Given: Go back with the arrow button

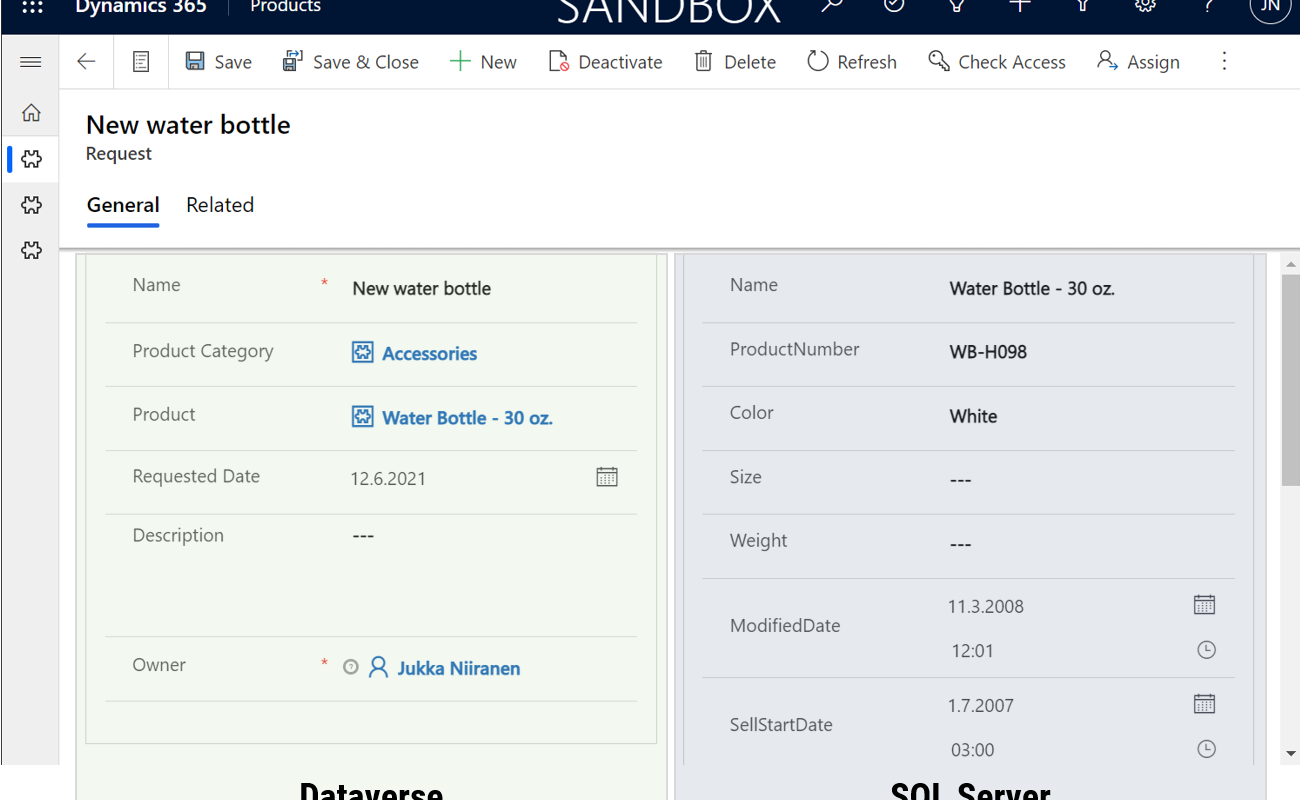Looking at the screenshot, I should click(x=86, y=62).
